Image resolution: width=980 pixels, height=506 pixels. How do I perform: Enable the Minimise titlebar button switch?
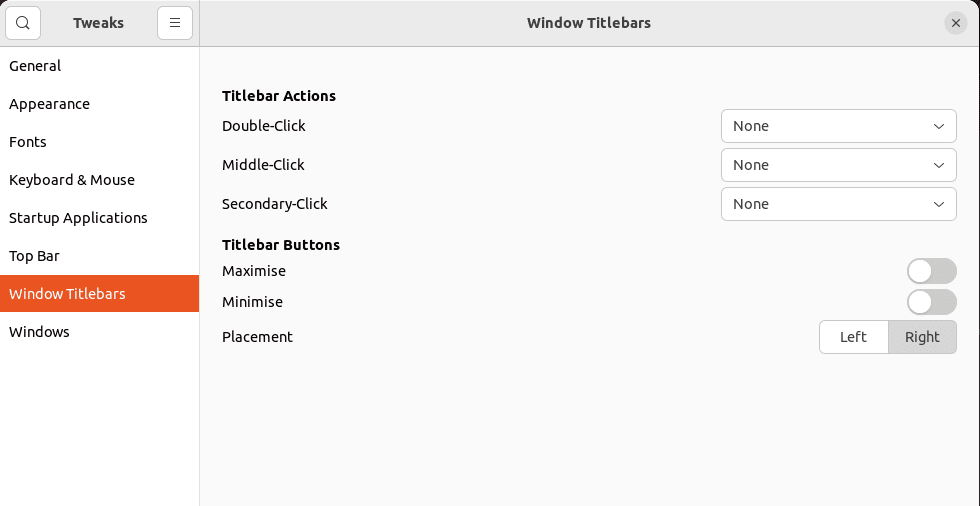point(932,302)
